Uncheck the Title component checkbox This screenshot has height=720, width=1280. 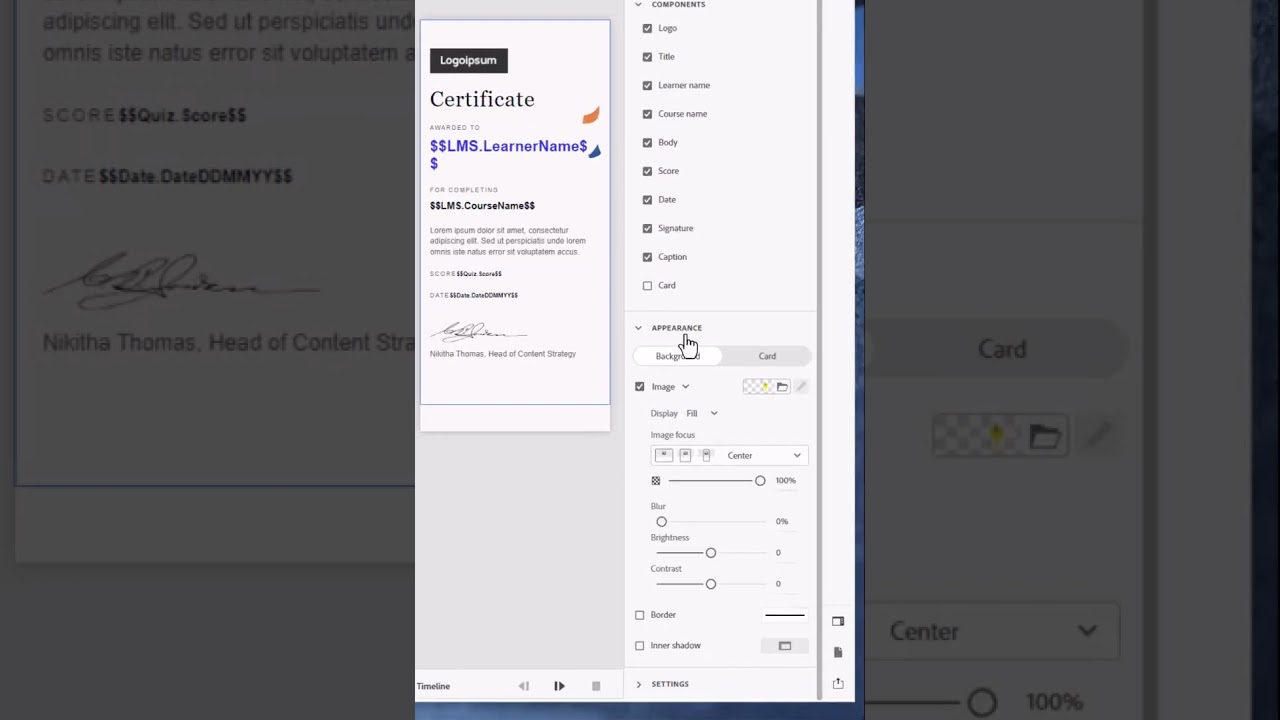pos(647,57)
